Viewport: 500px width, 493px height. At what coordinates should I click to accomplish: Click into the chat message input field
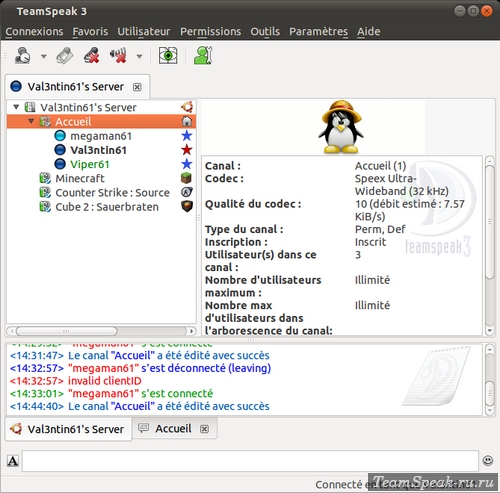point(250,461)
